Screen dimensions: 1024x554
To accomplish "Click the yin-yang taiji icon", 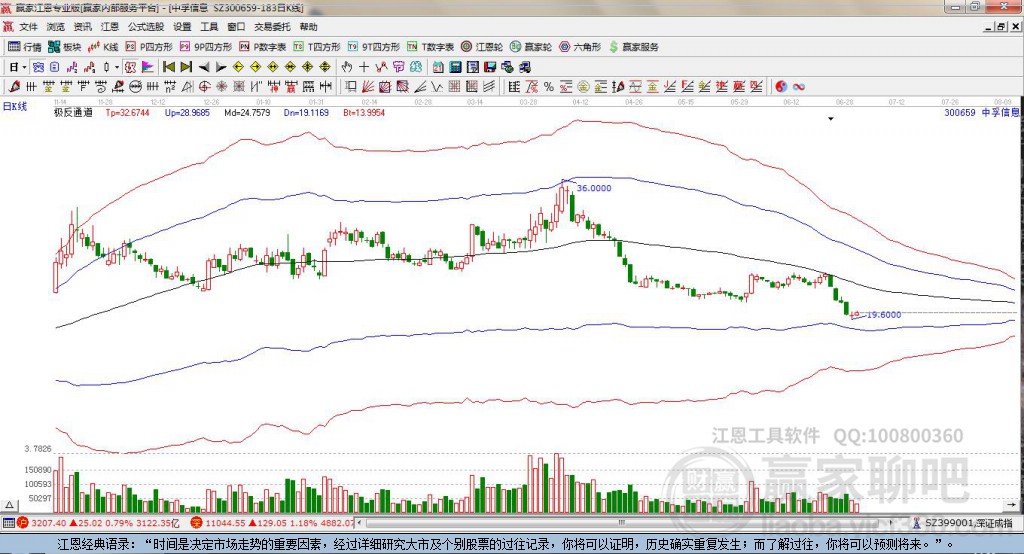I will [781, 87].
